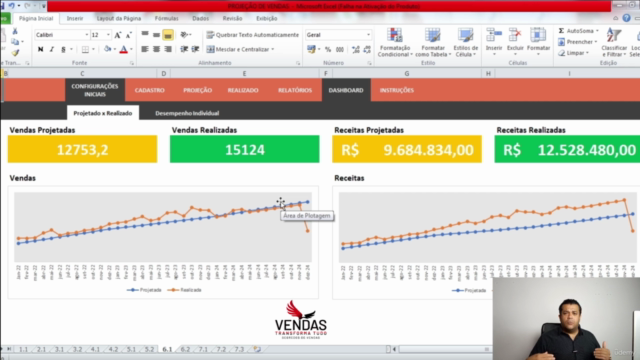Open Limpar dropdown
Viewport: 640px width, 360px height.
pos(573,53)
